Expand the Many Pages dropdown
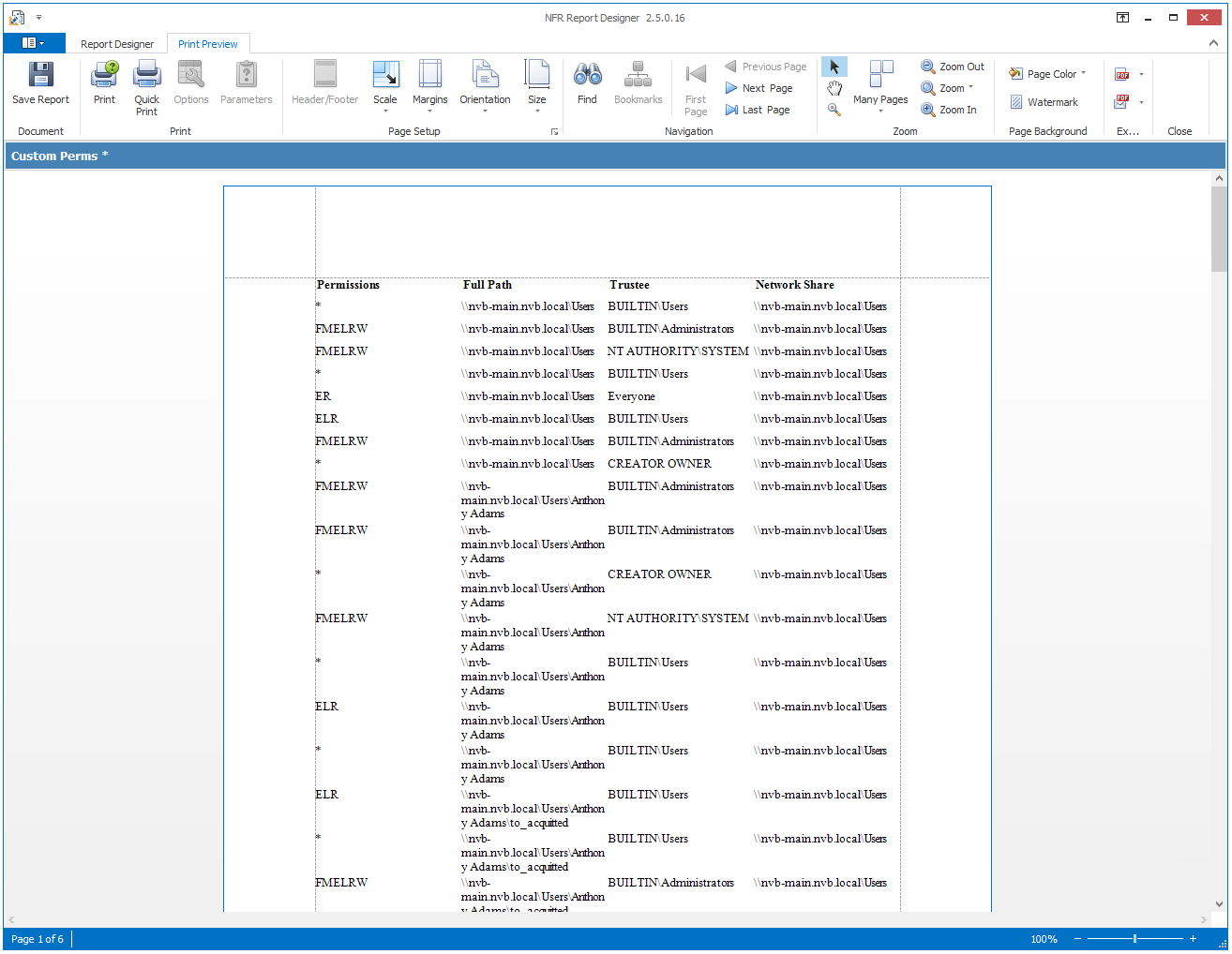1232x954 pixels. point(880,86)
